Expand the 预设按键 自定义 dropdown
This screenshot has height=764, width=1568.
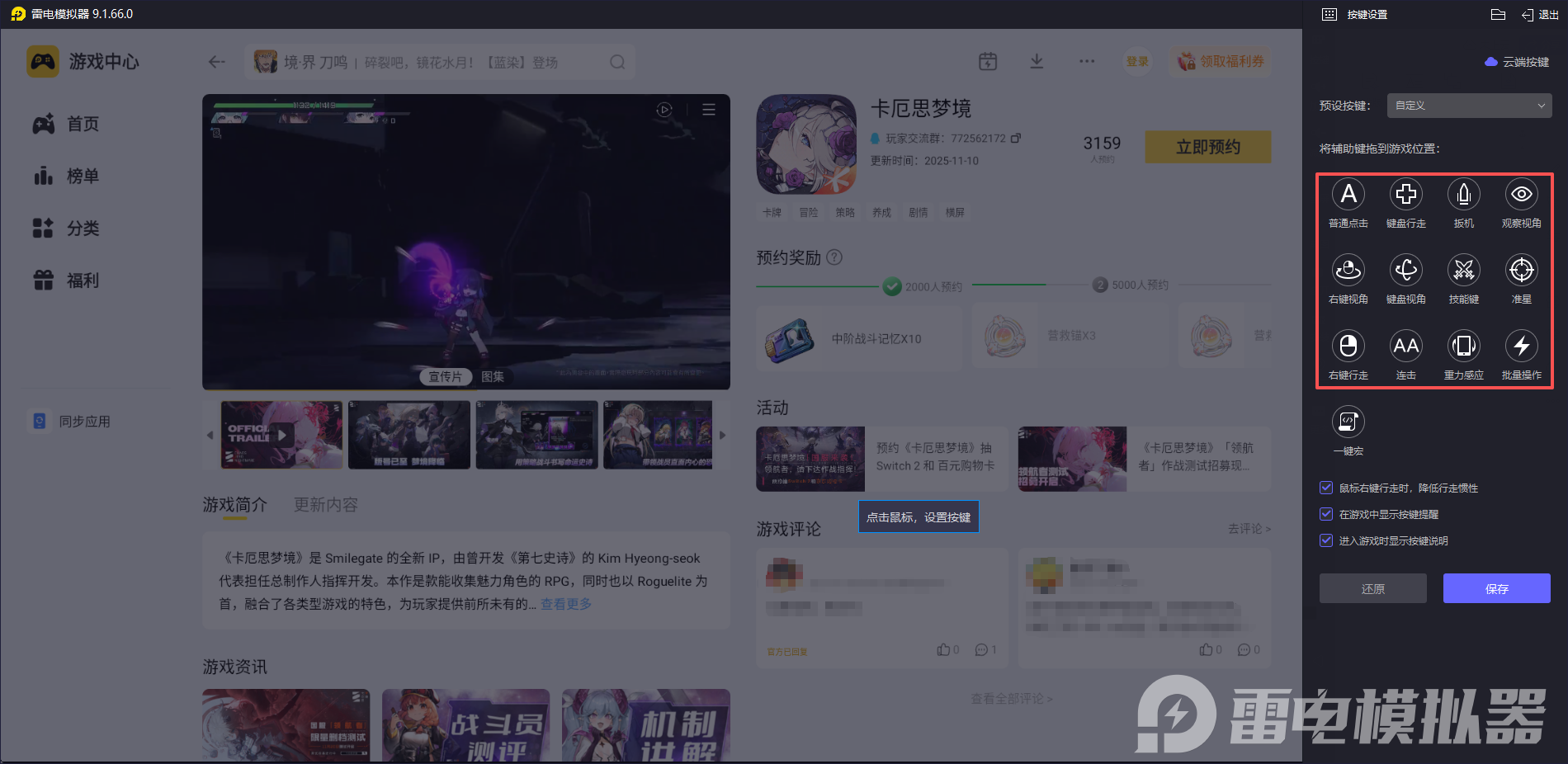[x=1469, y=106]
